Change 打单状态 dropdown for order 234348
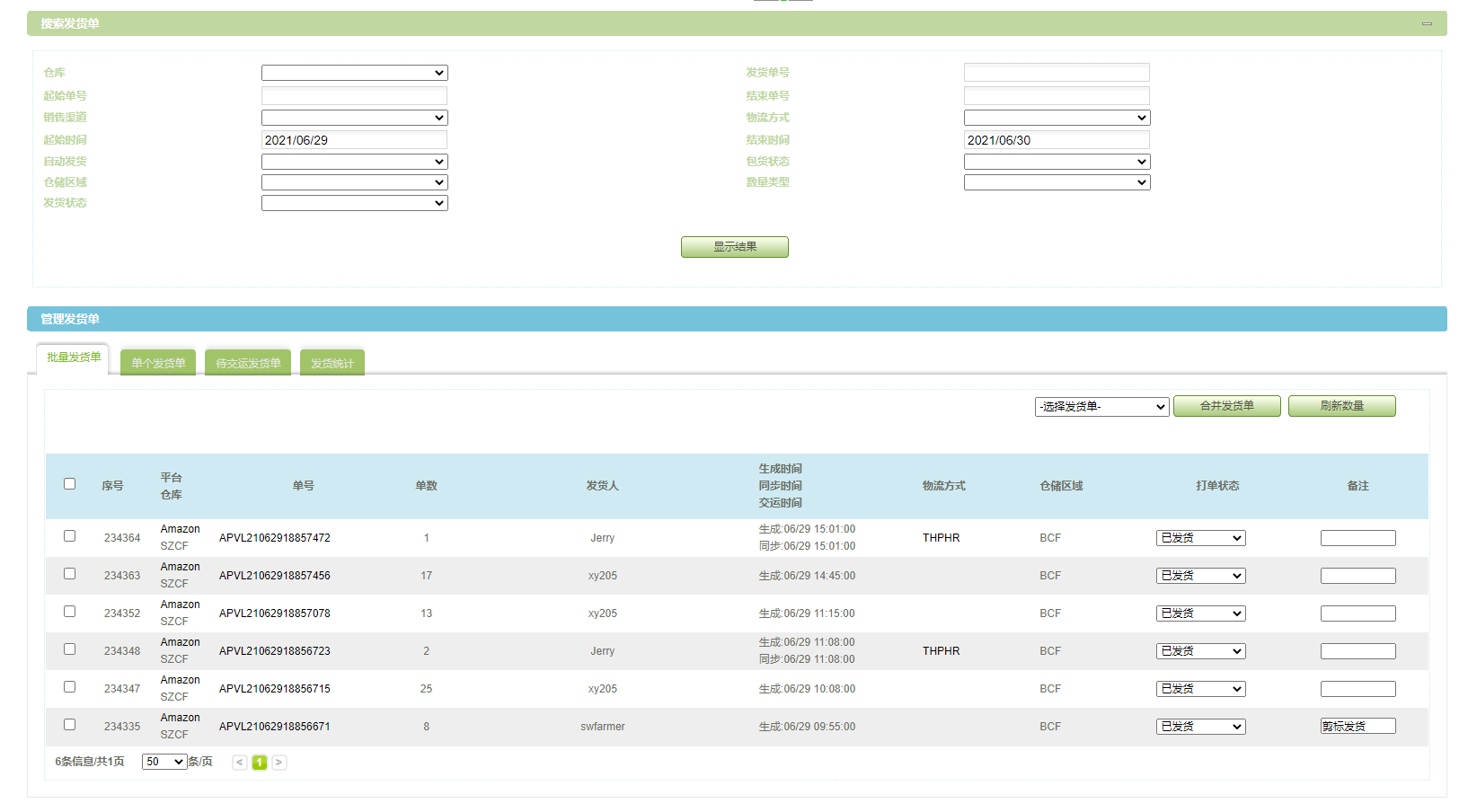This screenshot has height=812, width=1468. pyautogui.click(x=1200, y=651)
